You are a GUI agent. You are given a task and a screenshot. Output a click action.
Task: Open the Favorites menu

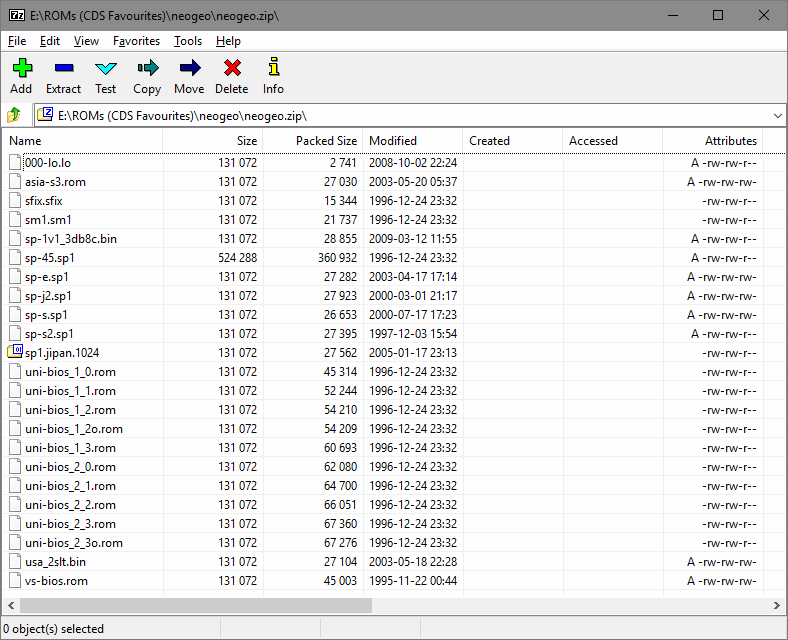coord(136,41)
